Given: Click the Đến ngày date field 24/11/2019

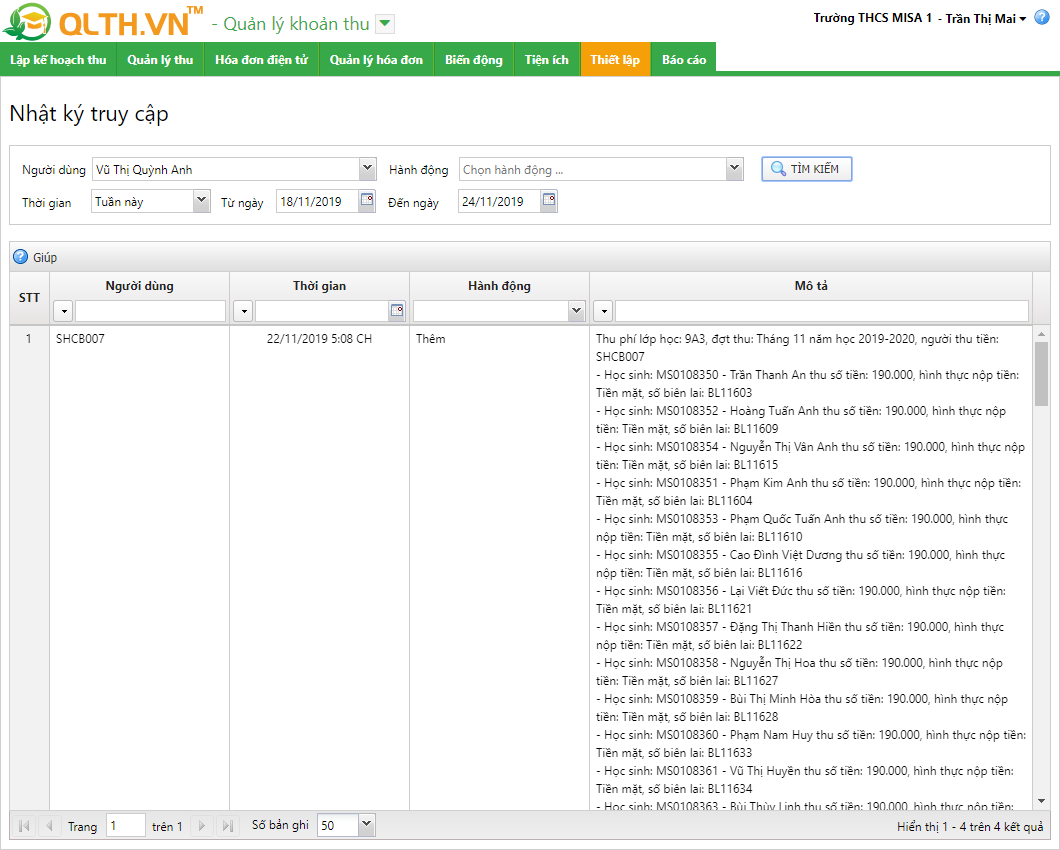Looking at the screenshot, I should 499,201.
